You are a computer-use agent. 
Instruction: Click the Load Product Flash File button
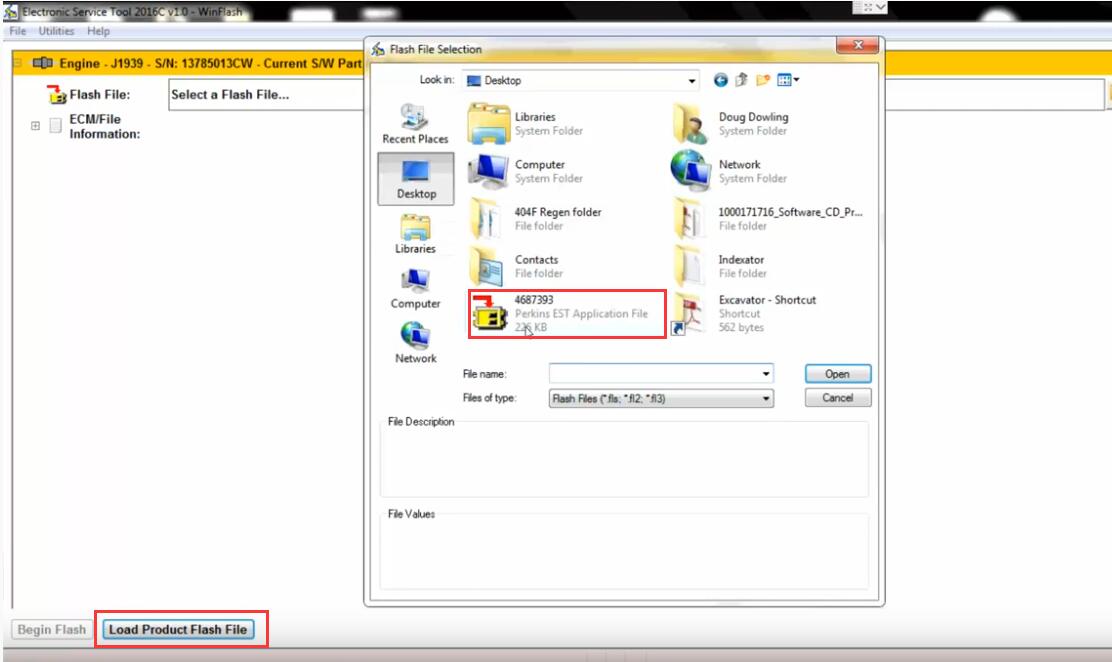(179, 630)
